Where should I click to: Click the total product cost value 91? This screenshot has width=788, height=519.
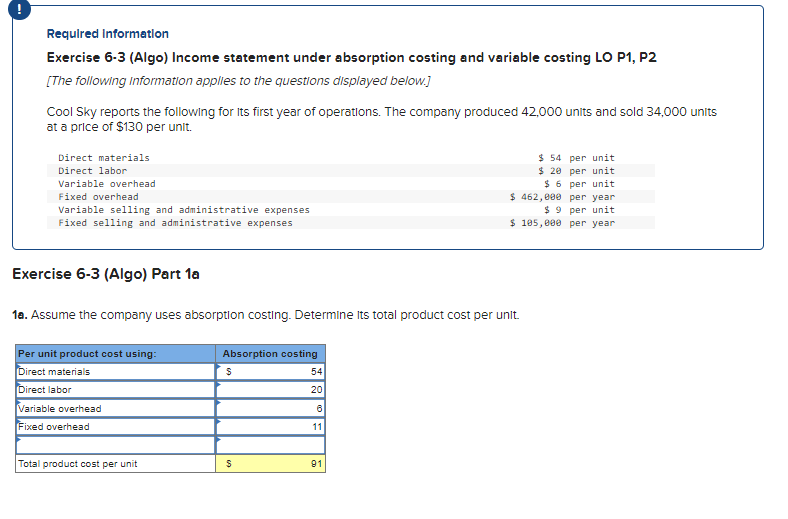(271, 464)
